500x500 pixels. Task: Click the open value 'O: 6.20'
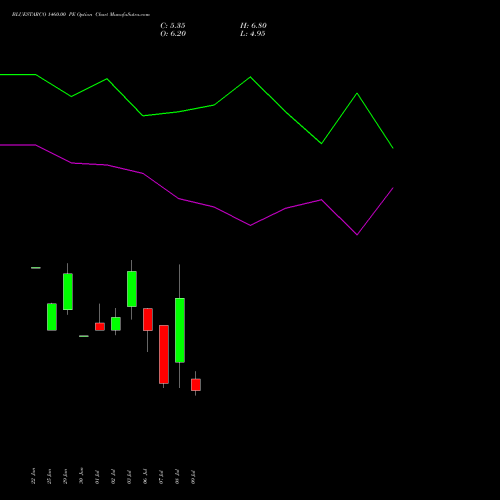(x=173, y=34)
